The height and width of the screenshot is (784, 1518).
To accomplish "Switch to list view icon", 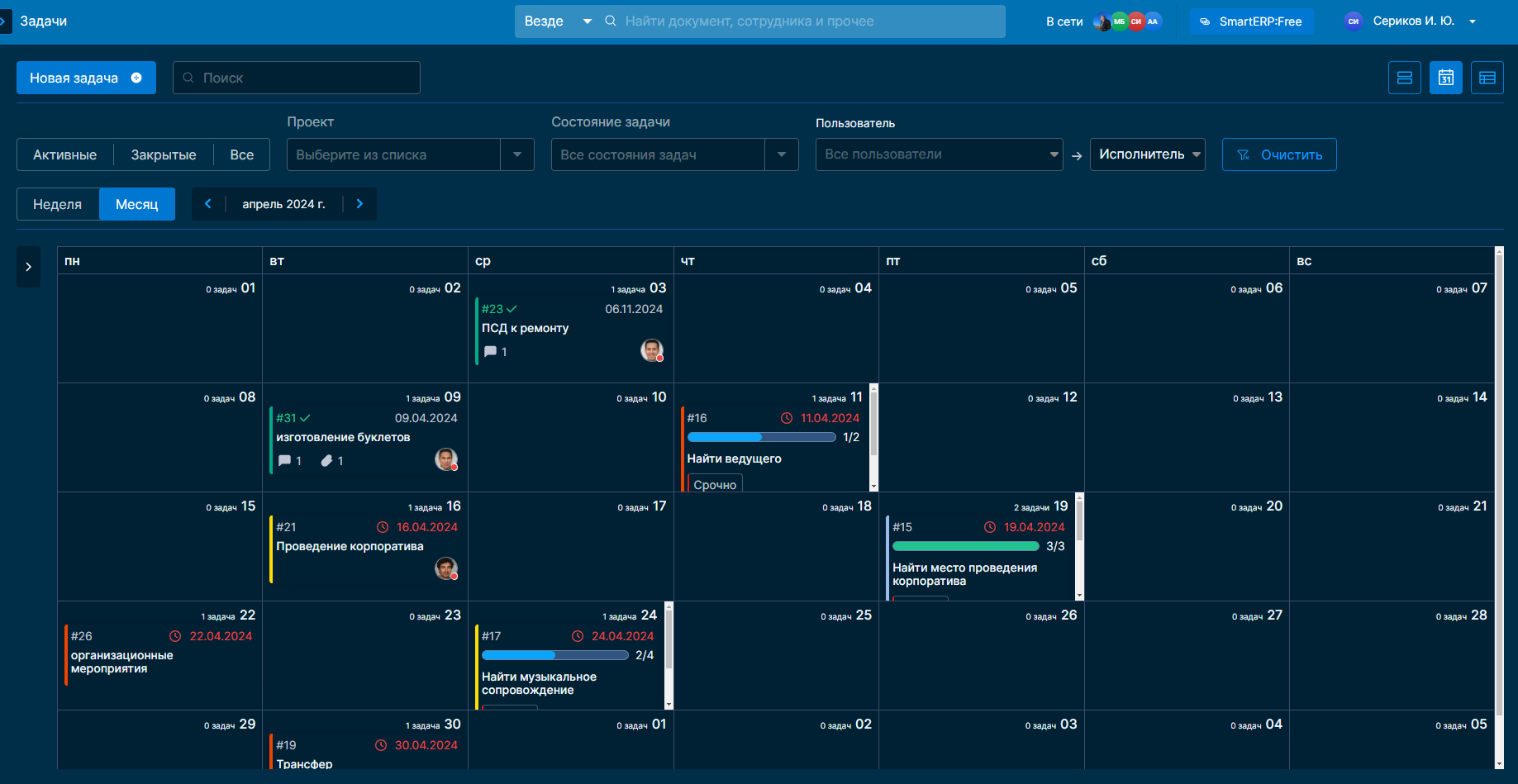I will click(x=1404, y=78).
